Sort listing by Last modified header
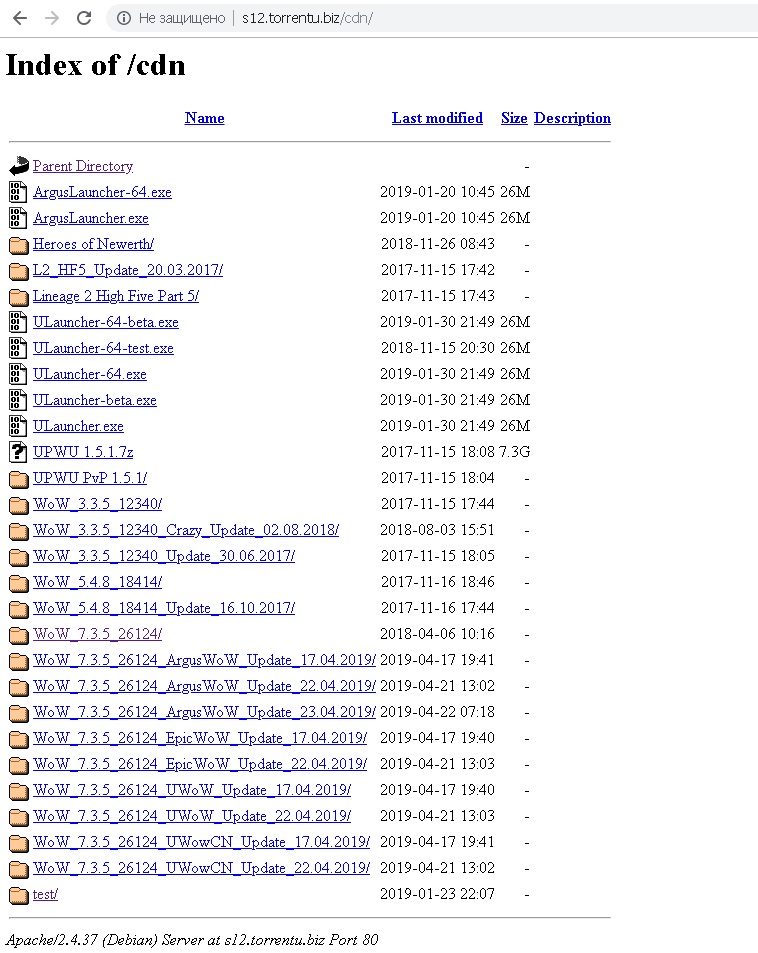758x953 pixels. 437,118
